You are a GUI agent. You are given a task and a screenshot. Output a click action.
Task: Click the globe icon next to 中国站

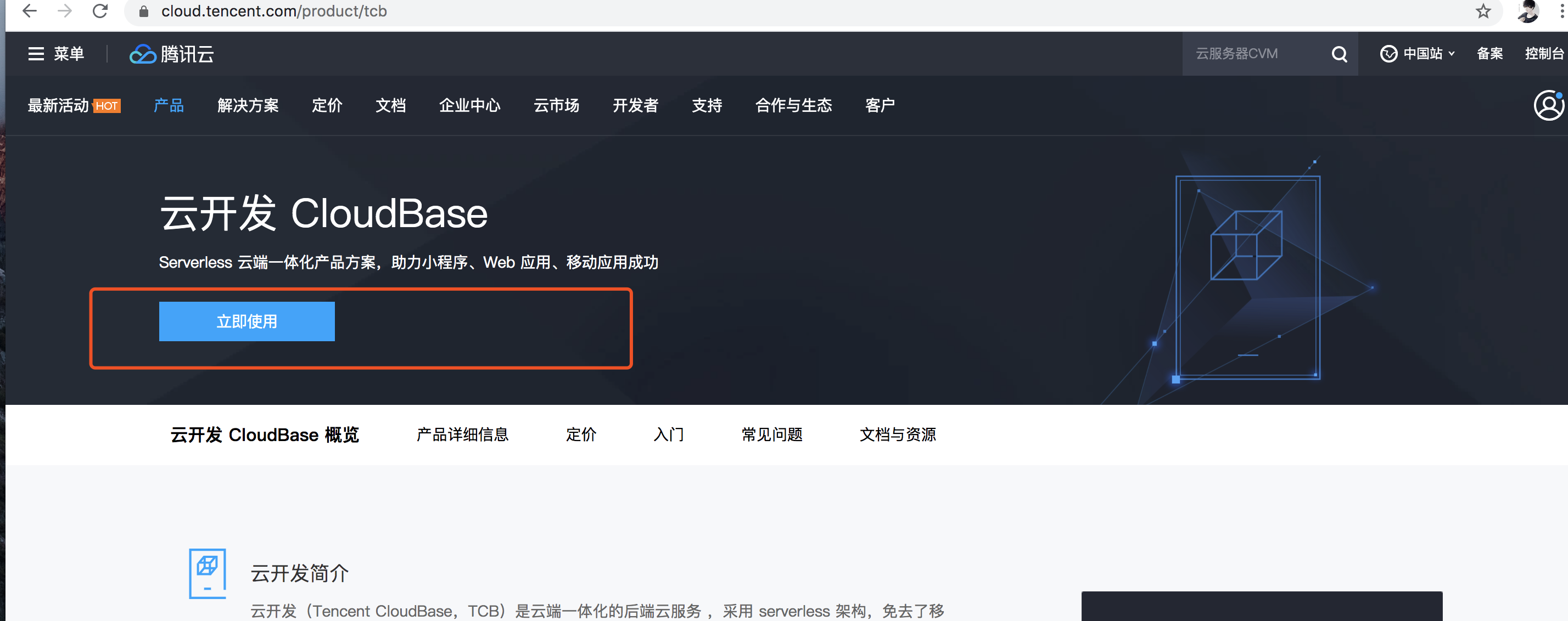point(1388,54)
